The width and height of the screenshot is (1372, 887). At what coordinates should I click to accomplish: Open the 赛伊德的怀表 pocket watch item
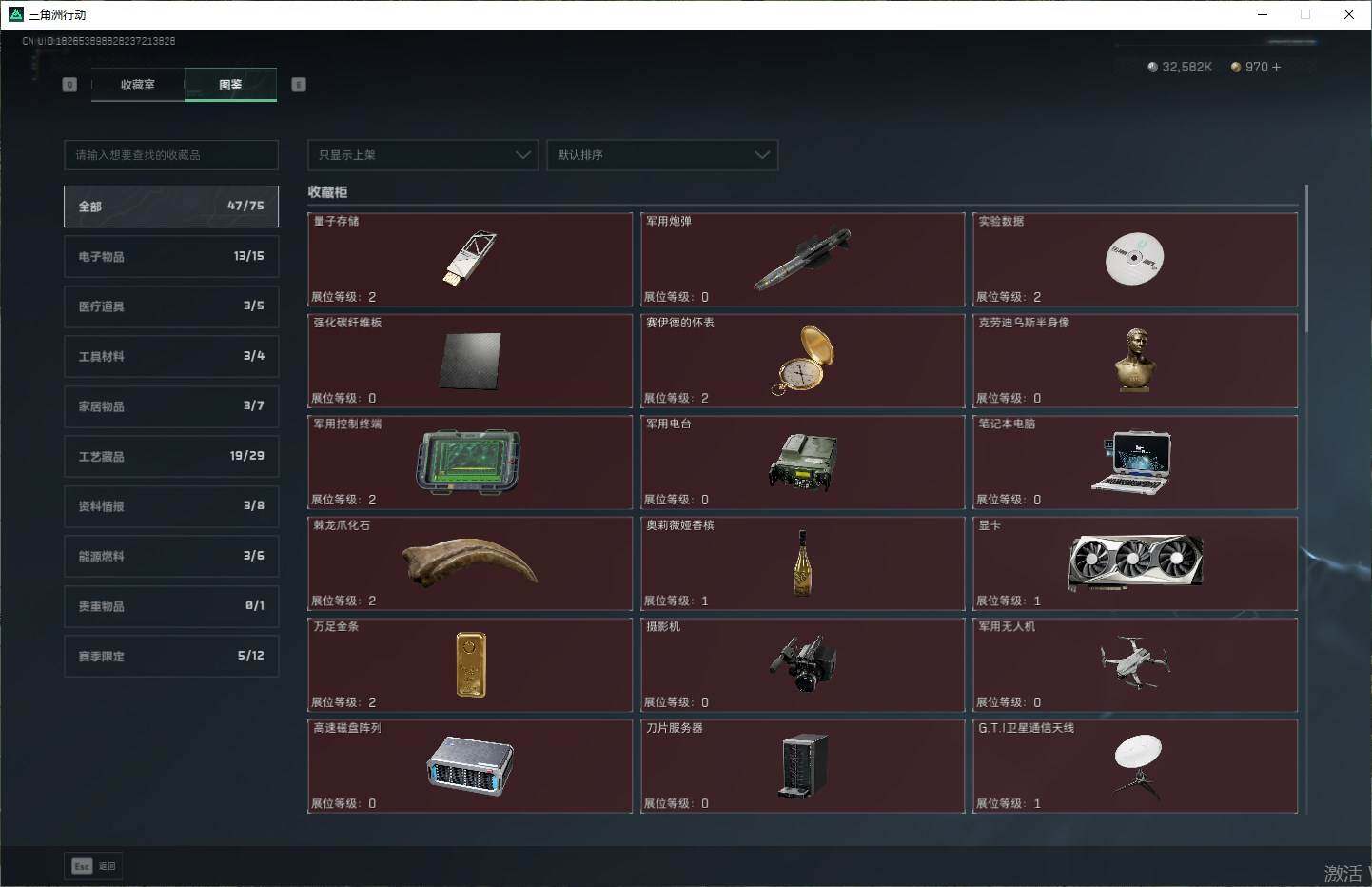(x=802, y=361)
